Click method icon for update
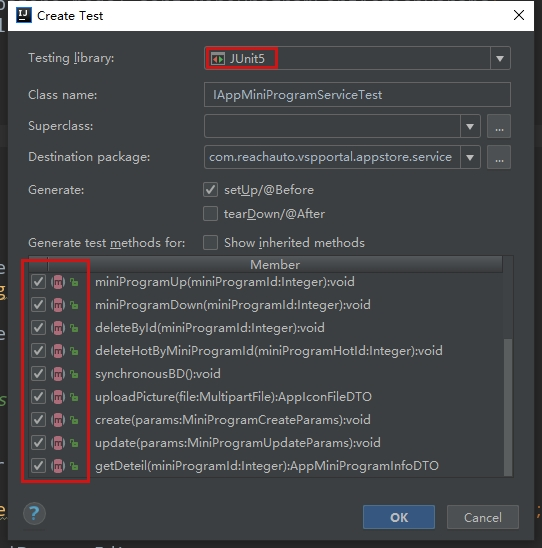 [x=58, y=443]
